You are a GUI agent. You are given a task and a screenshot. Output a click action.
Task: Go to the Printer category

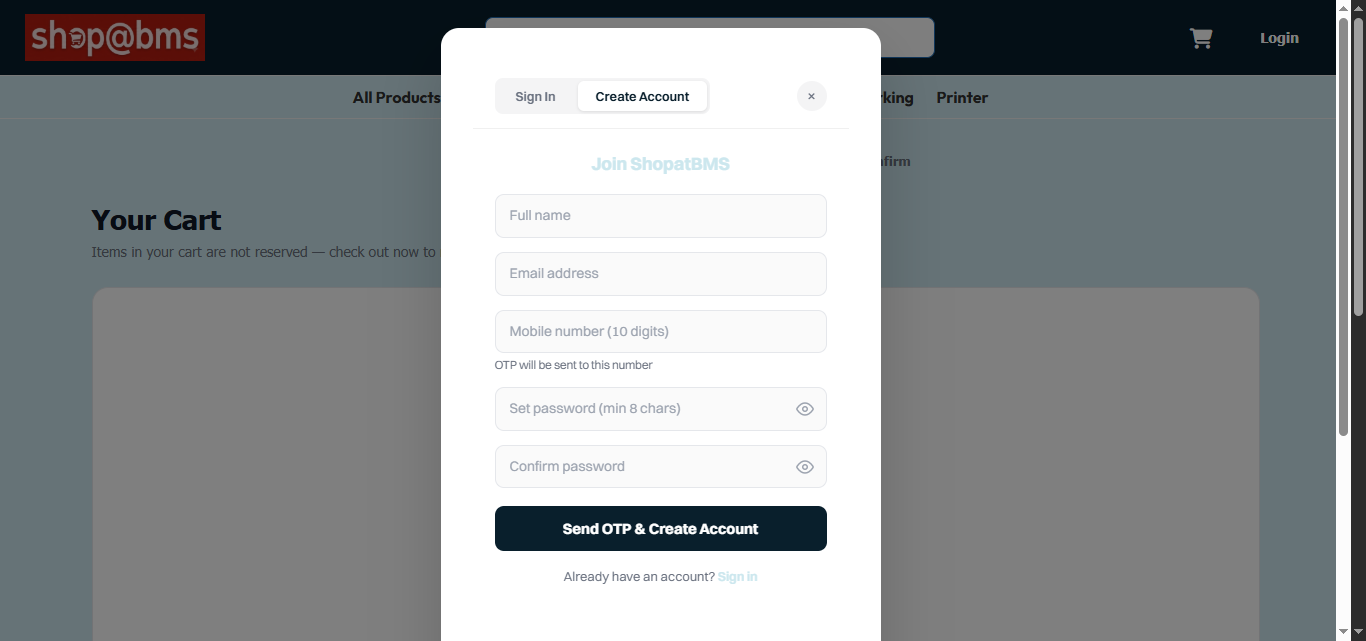click(x=962, y=97)
